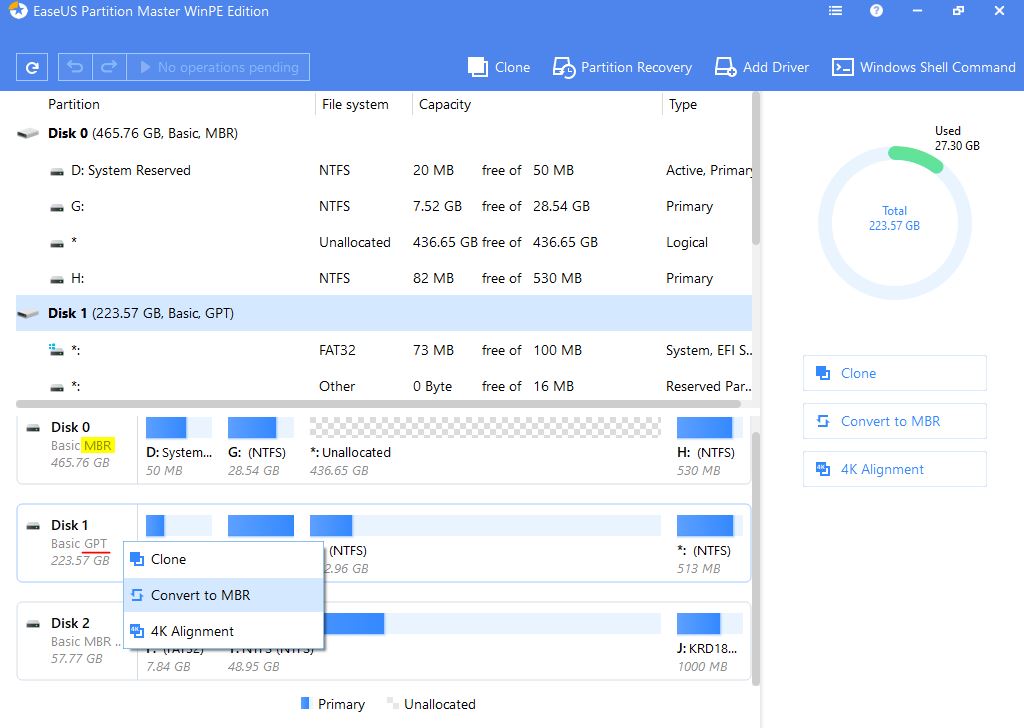Click the Redo arrow icon
The image size is (1024, 728).
[x=109, y=67]
